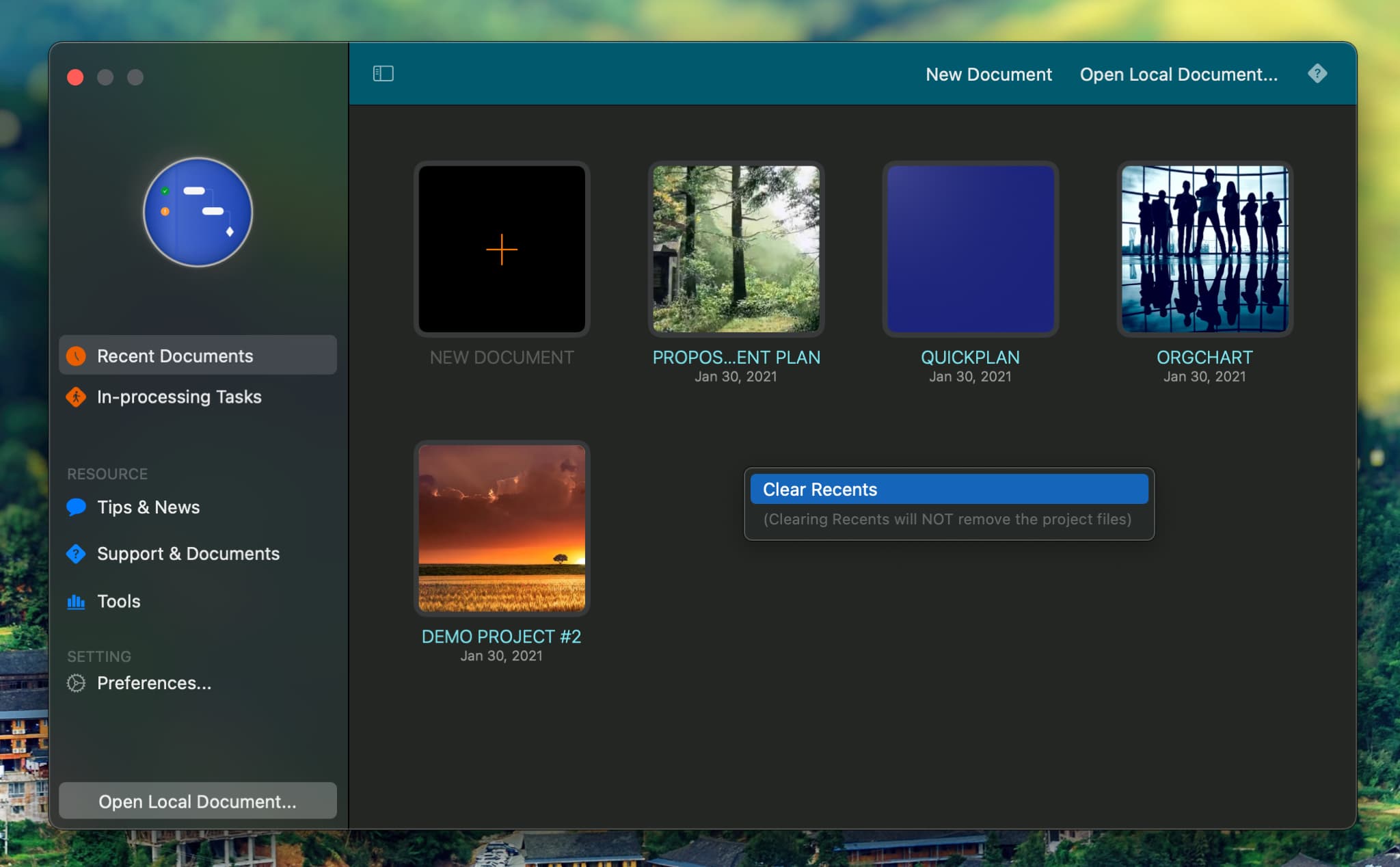Toggle the sidebar panel icon
This screenshot has width=1400, height=867.
[383, 73]
